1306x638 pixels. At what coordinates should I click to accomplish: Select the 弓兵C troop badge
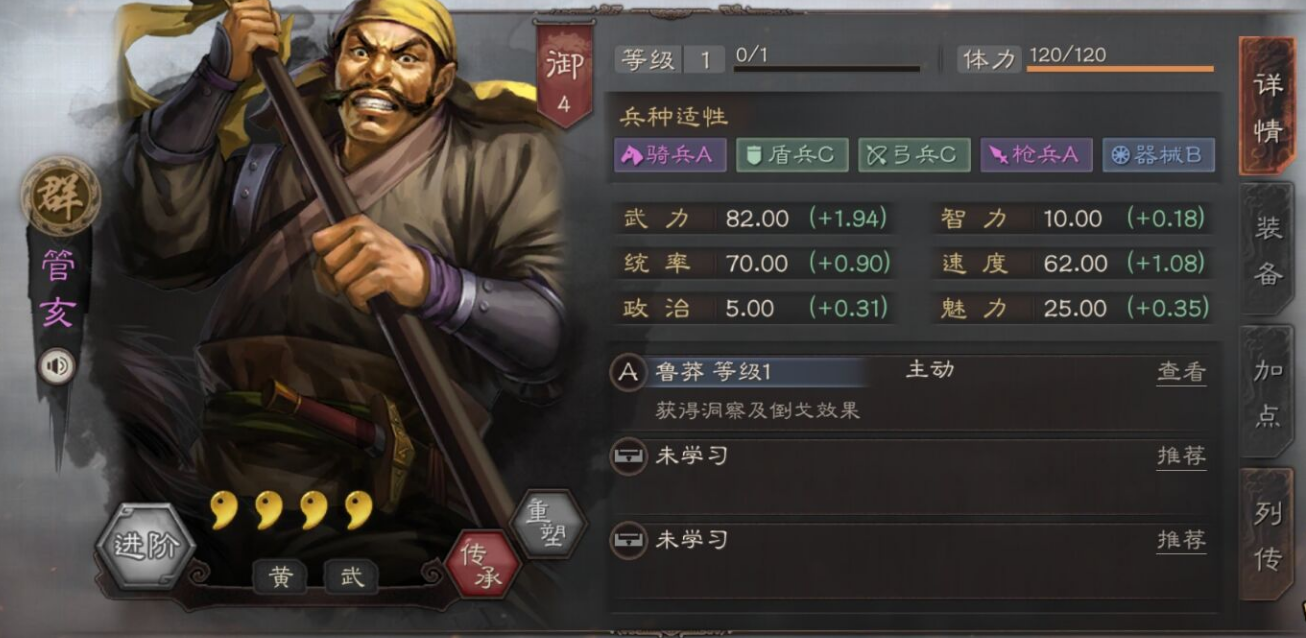click(914, 155)
